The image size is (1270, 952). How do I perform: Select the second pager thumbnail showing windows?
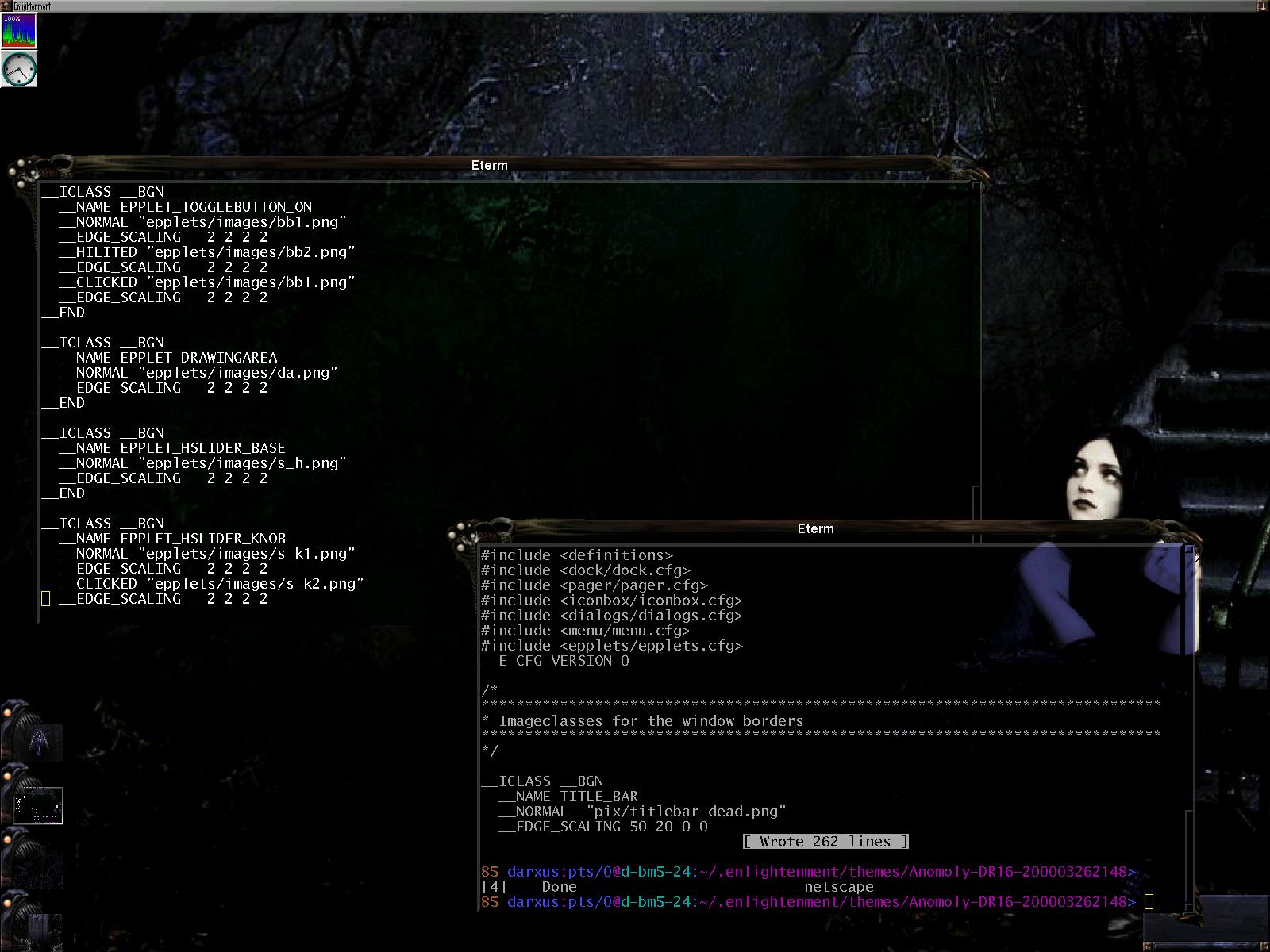click(38, 806)
